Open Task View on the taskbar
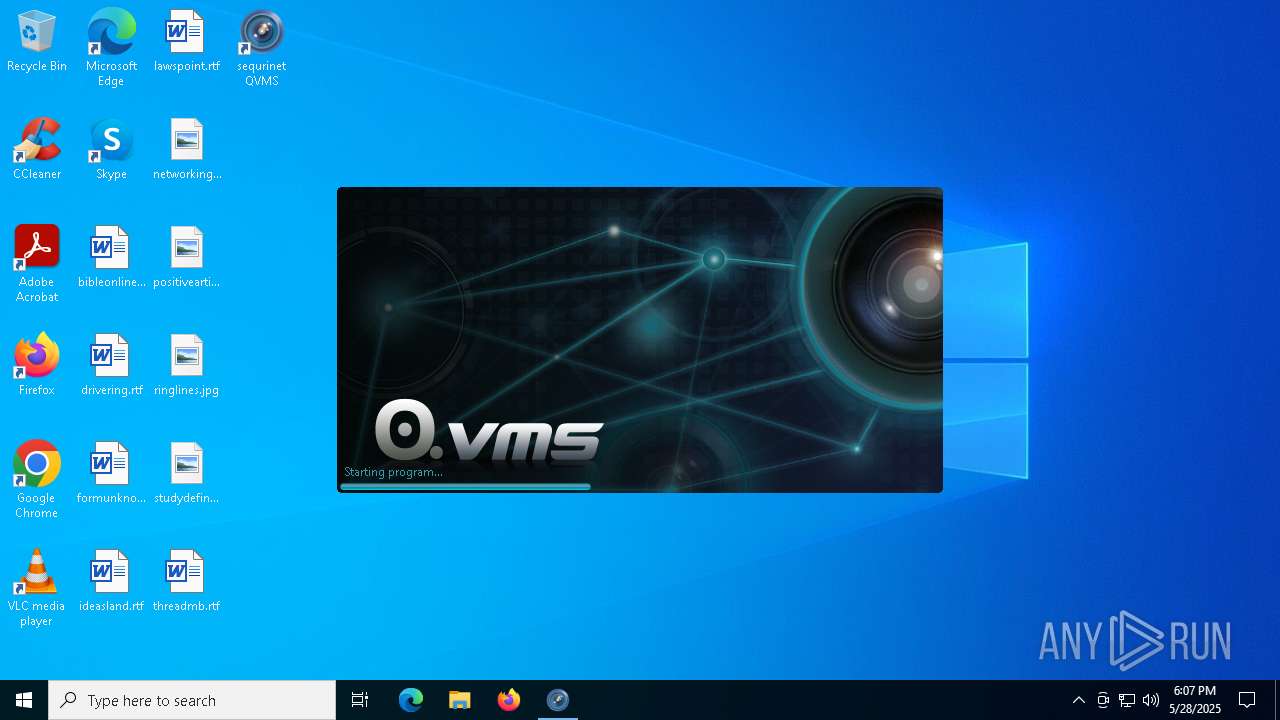The image size is (1280, 720). 360,700
